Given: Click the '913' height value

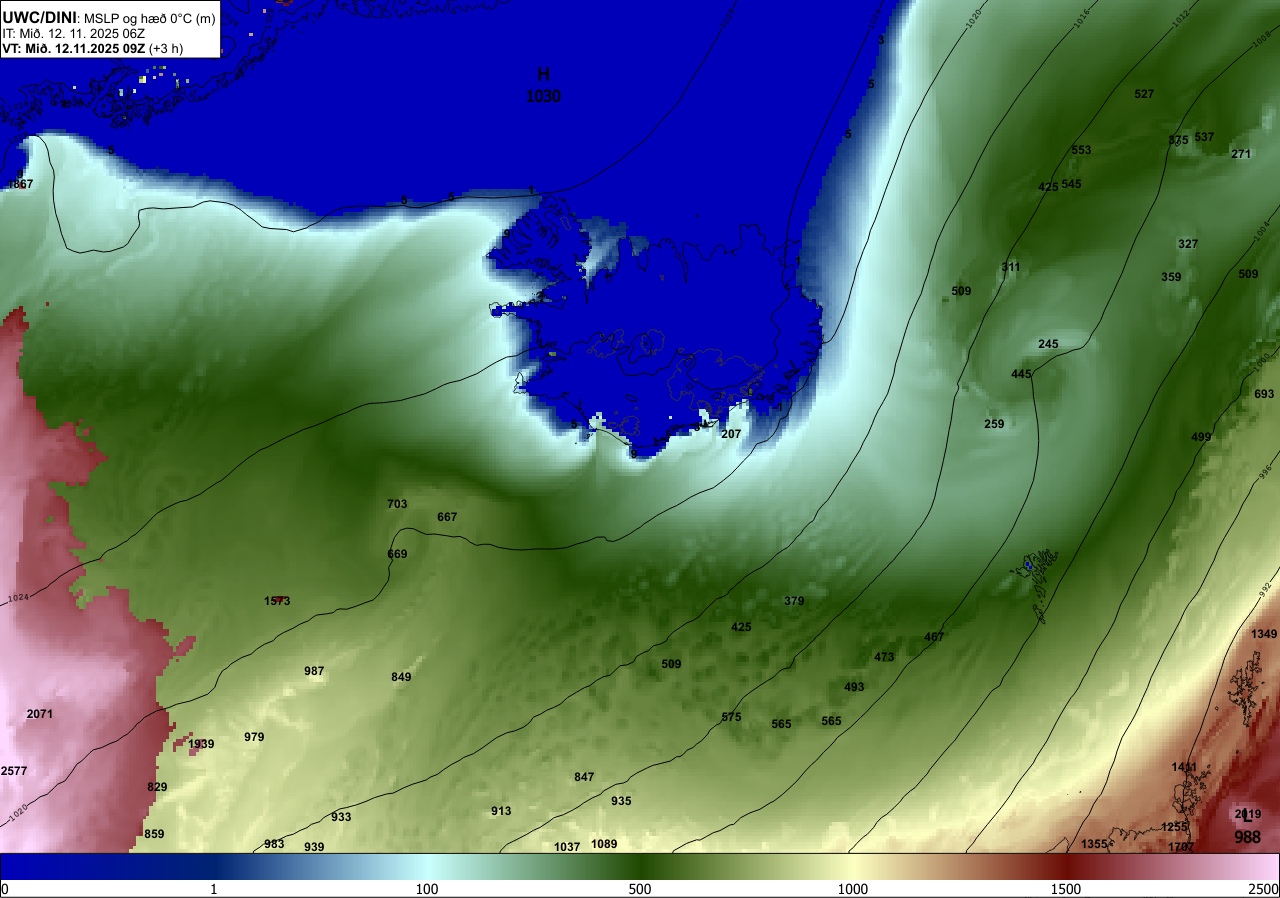Looking at the screenshot, I should click(x=501, y=811).
